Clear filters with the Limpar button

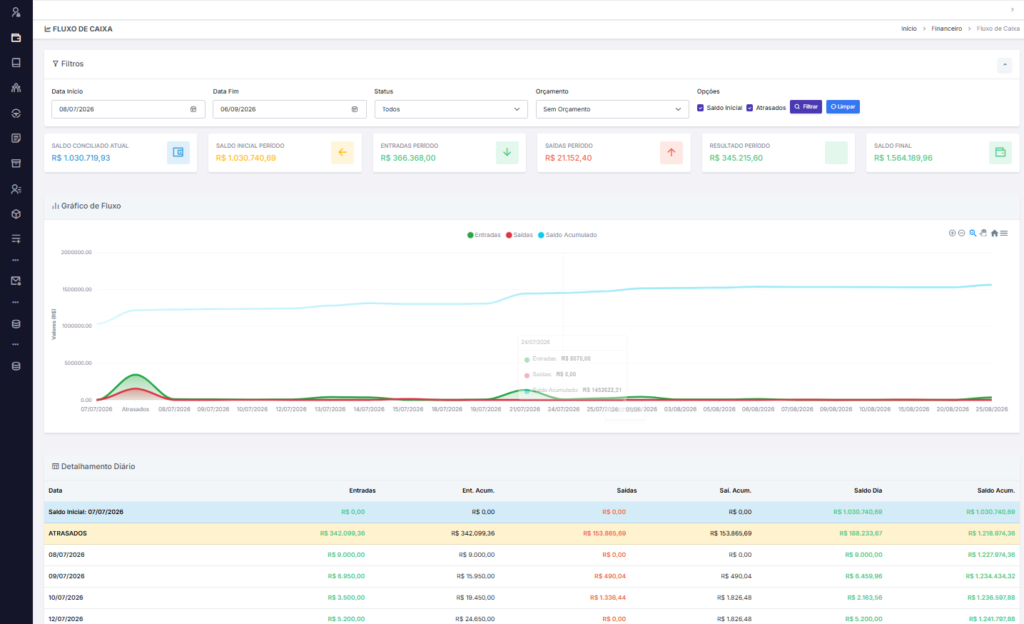click(x=842, y=106)
